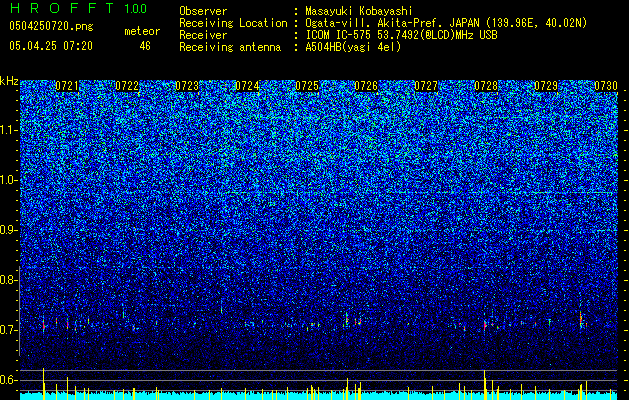Click the tallest yellow intensity spike at 0728

(485, 385)
